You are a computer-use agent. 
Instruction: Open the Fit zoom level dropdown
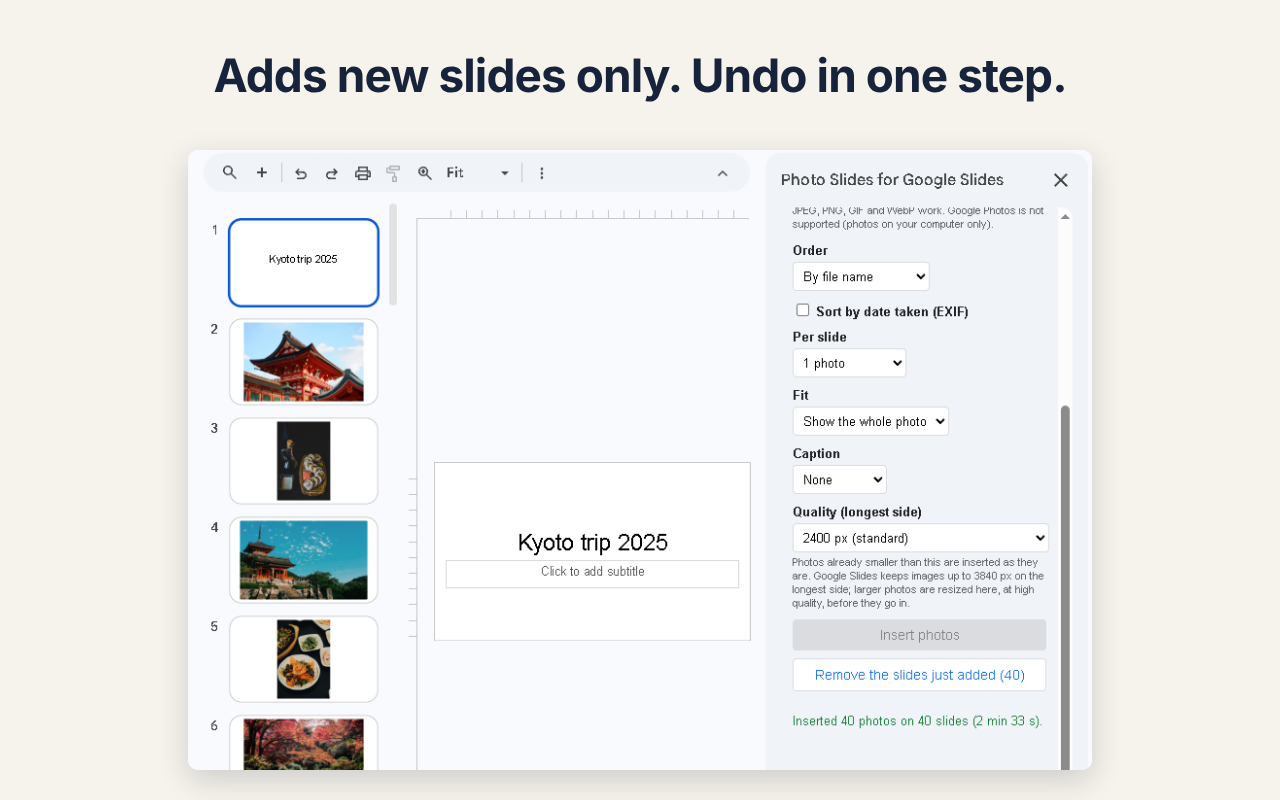478,173
